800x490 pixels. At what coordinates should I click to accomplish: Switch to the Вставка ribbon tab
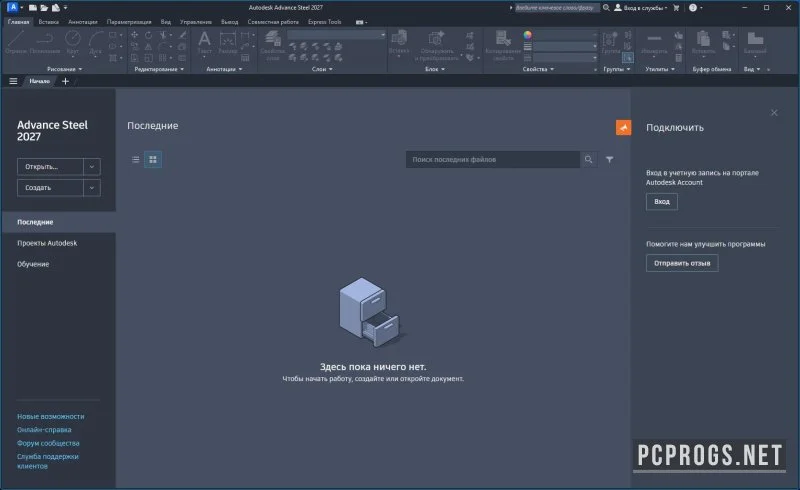[x=48, y=22]
